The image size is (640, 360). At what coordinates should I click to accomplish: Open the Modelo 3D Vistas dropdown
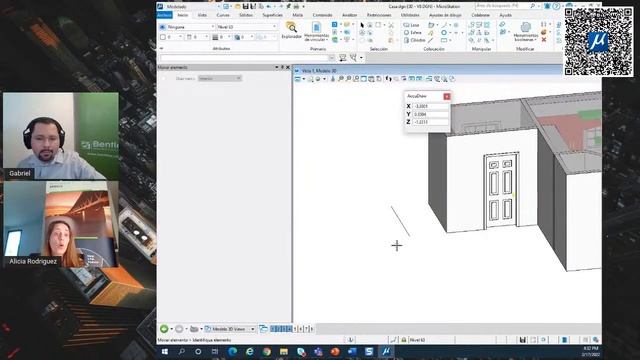(x=230, y=329)
